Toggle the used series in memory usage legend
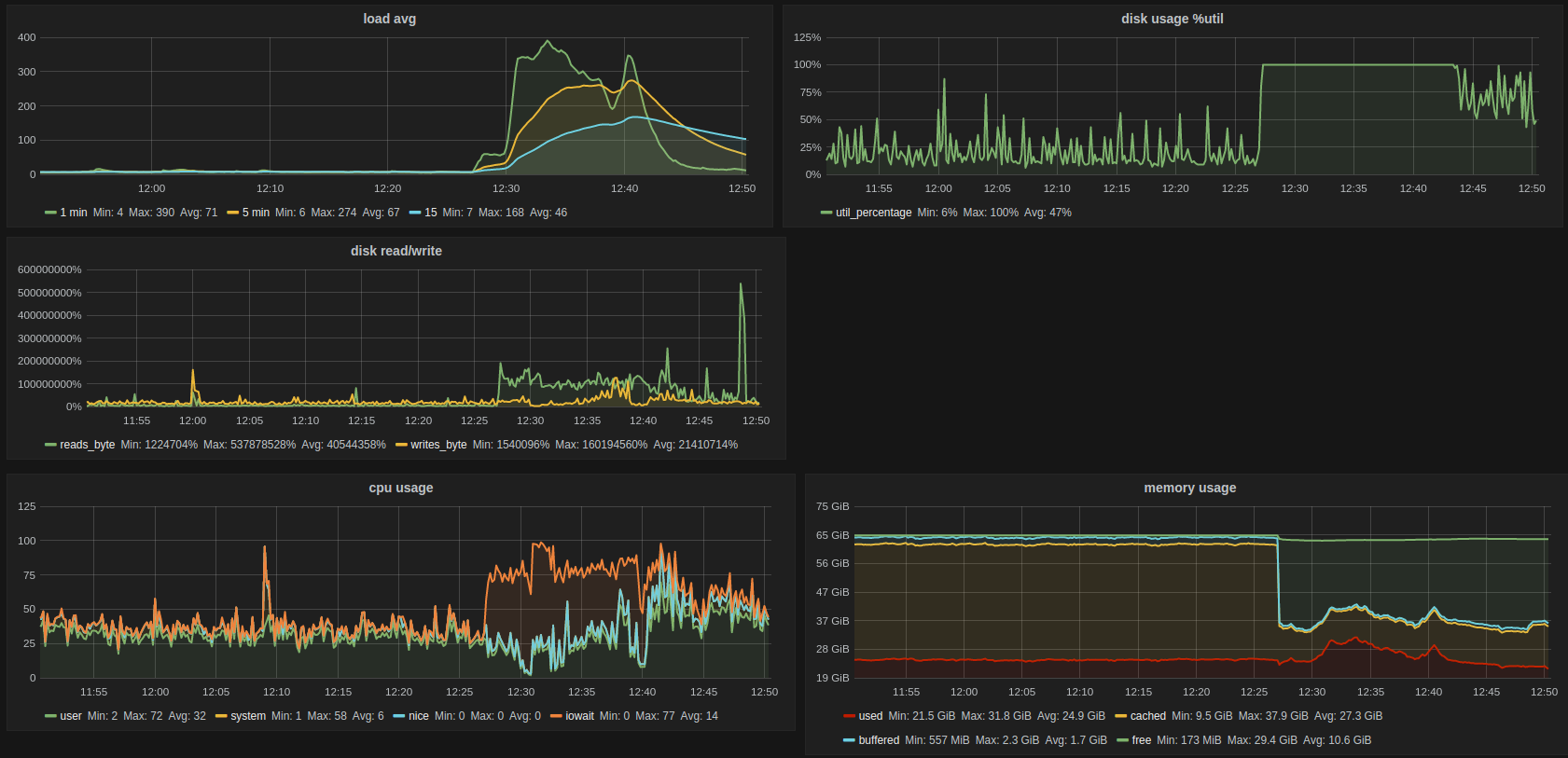 870,716
